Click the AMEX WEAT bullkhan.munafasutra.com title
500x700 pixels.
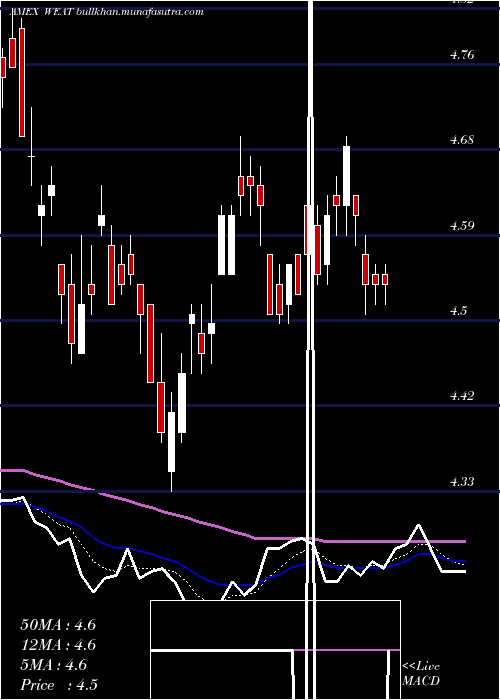[x=107, y=12]
